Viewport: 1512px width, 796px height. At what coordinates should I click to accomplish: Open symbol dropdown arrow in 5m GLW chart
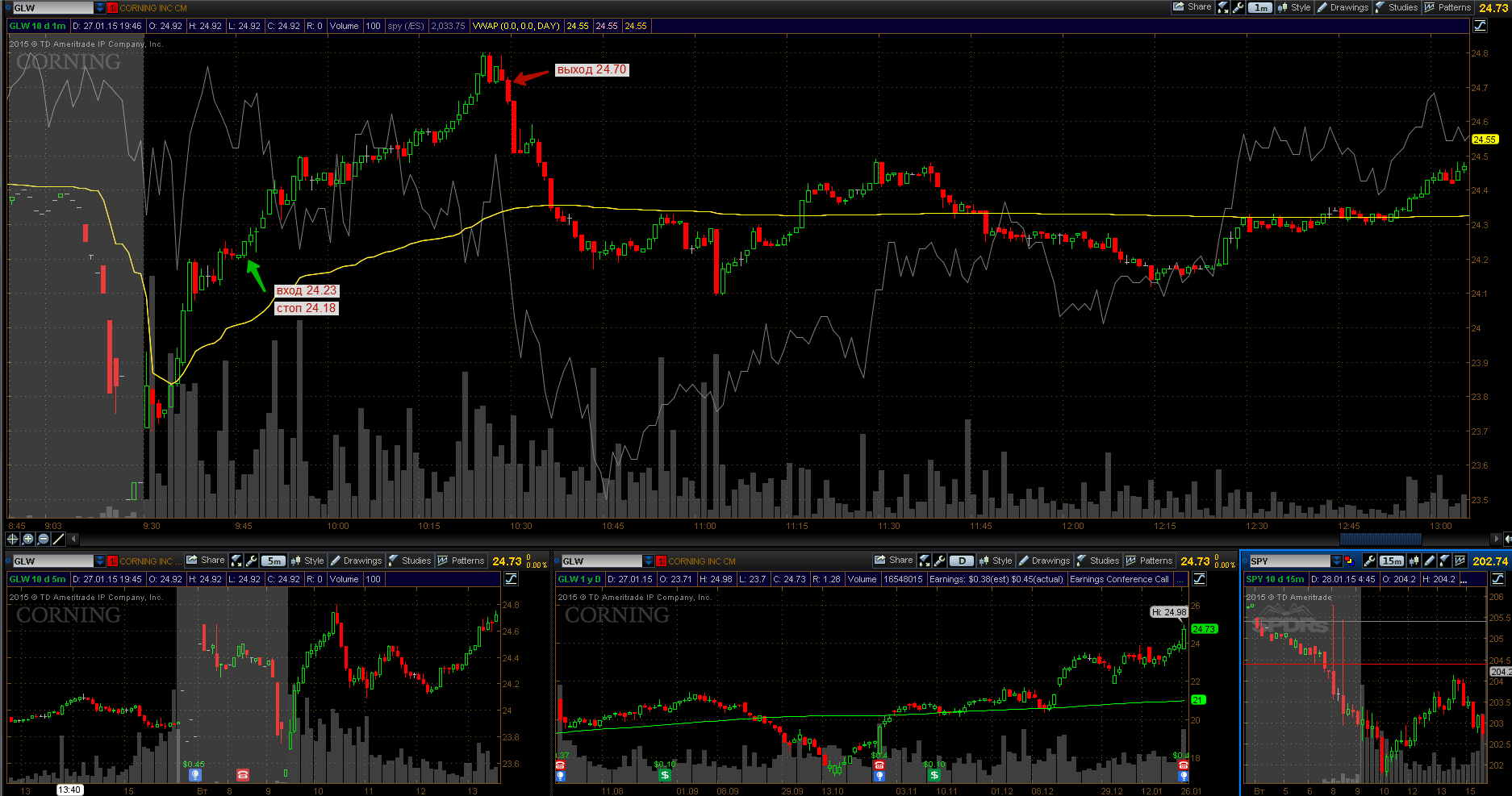tap(100, 561)
